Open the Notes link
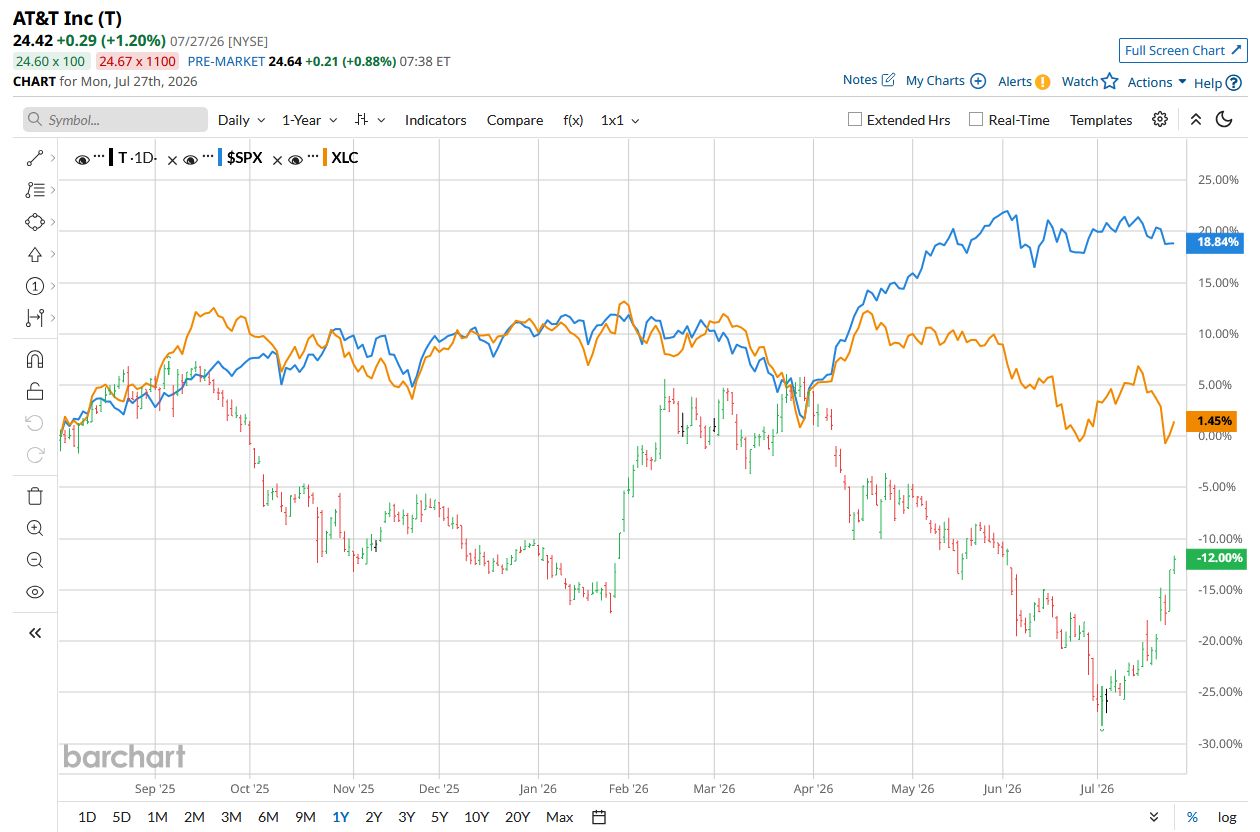 [868, 80]
